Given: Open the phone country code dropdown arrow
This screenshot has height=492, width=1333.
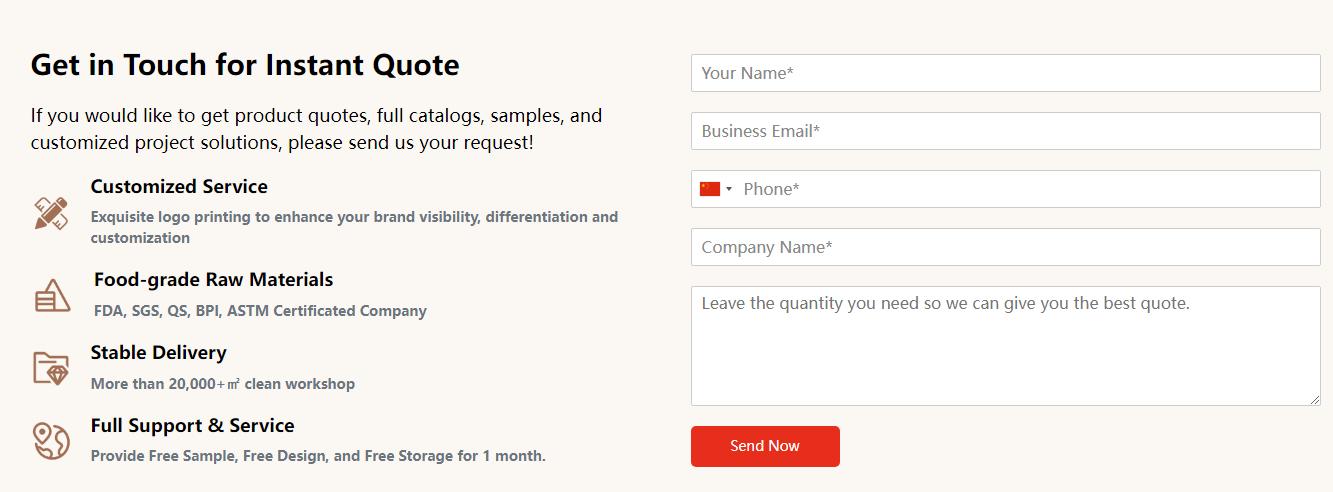Looking at the screenshot, I should point(729,189).
